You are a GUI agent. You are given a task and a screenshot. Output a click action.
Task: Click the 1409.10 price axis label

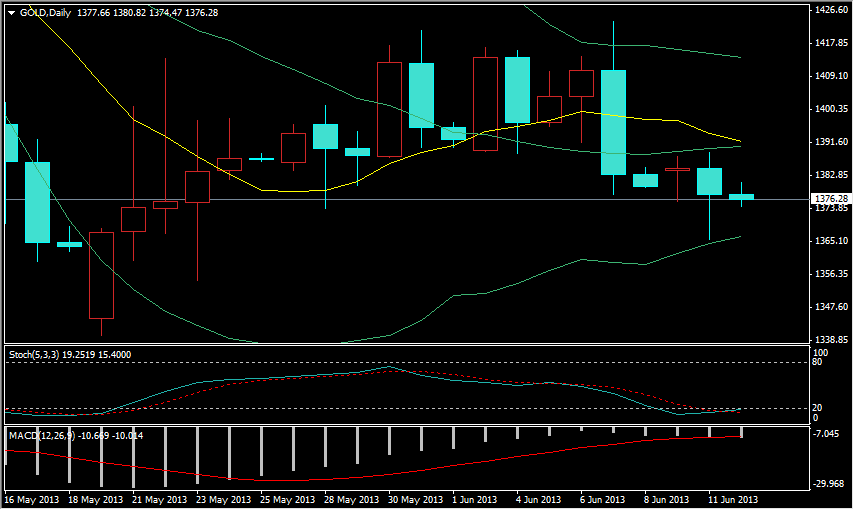click(832, 76)
